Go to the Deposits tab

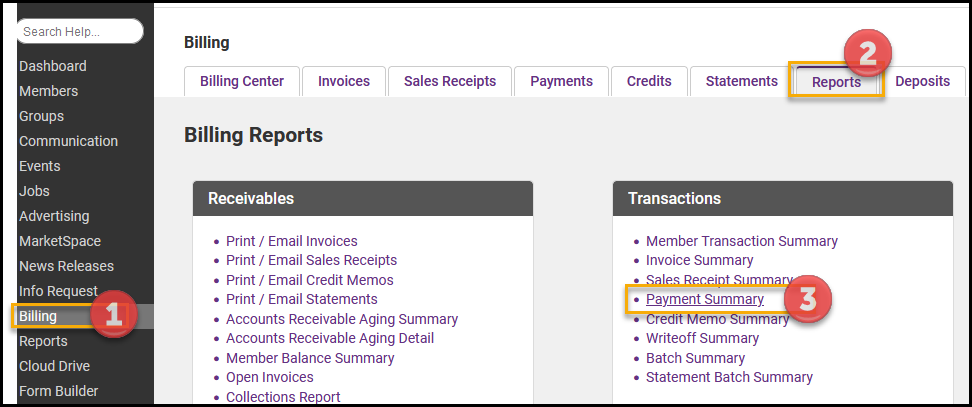pyautogui.click(x=922, y=81)
